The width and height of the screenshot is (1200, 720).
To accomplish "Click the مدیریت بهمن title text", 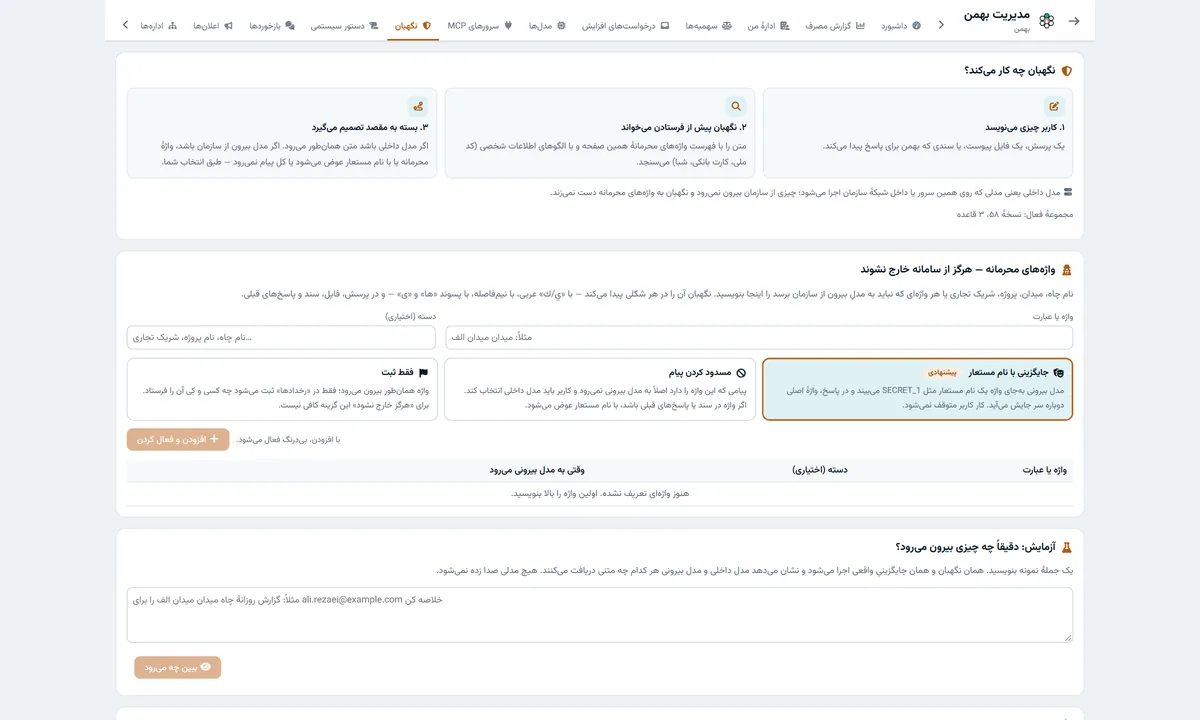I will pyautogui.click(x=995, y=15).
